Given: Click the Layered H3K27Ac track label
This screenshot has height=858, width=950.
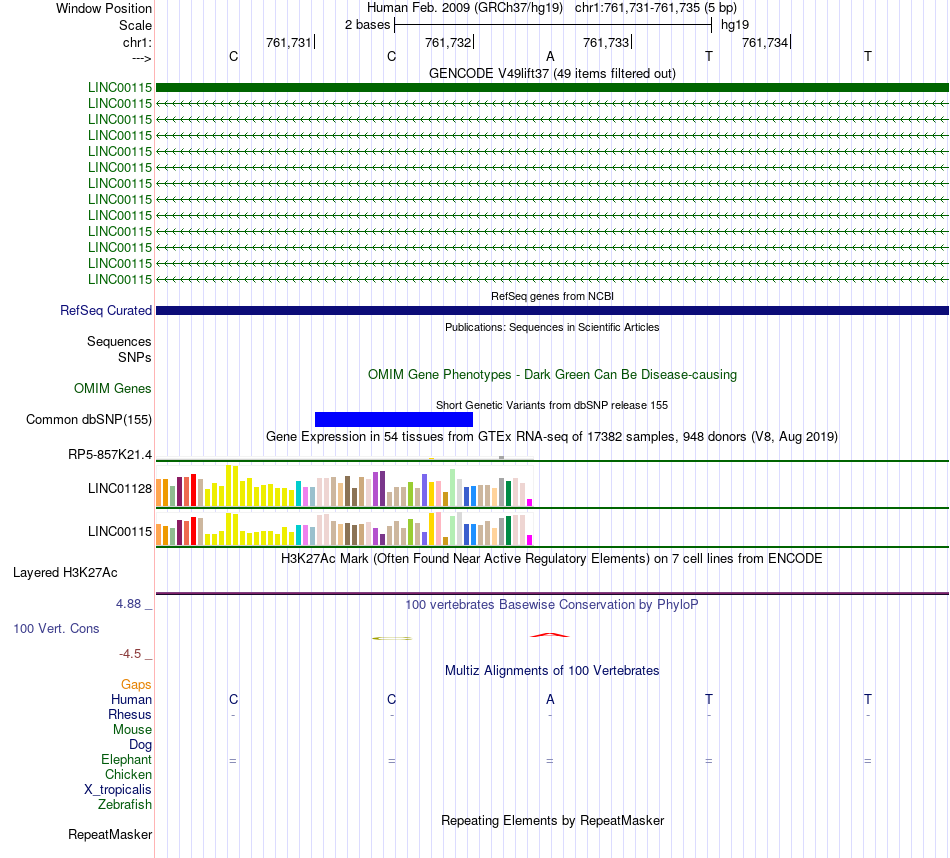Looking at the screenshot, I should coord(65,573).
